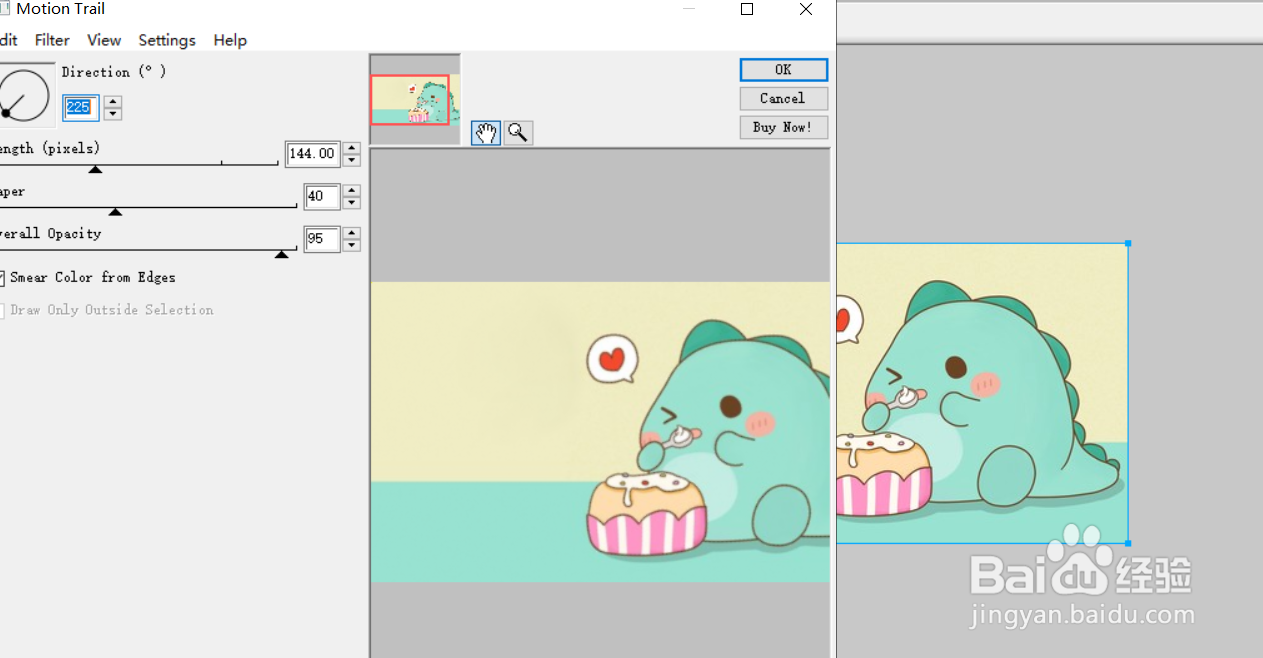
Task: Click the Direction degrees input field
Action: click(81, 107)
